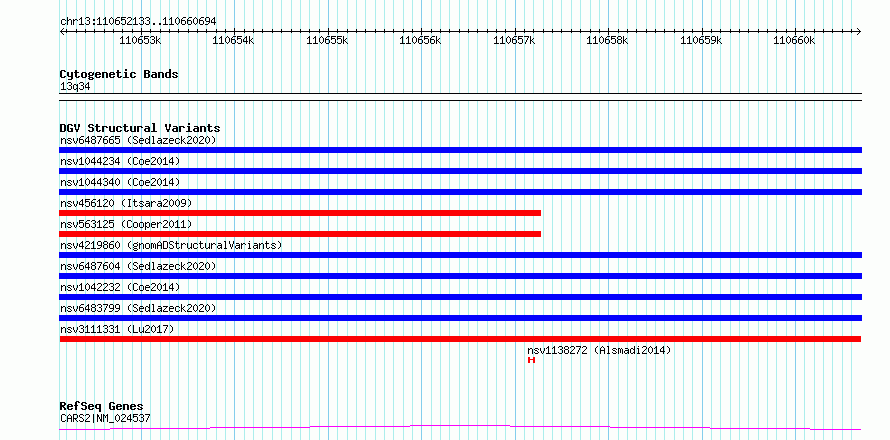Open nsv6483799 (Sedlazeck2020) variant label
The width and height of the screenshot is (890, 440).
tap(138, 308)
